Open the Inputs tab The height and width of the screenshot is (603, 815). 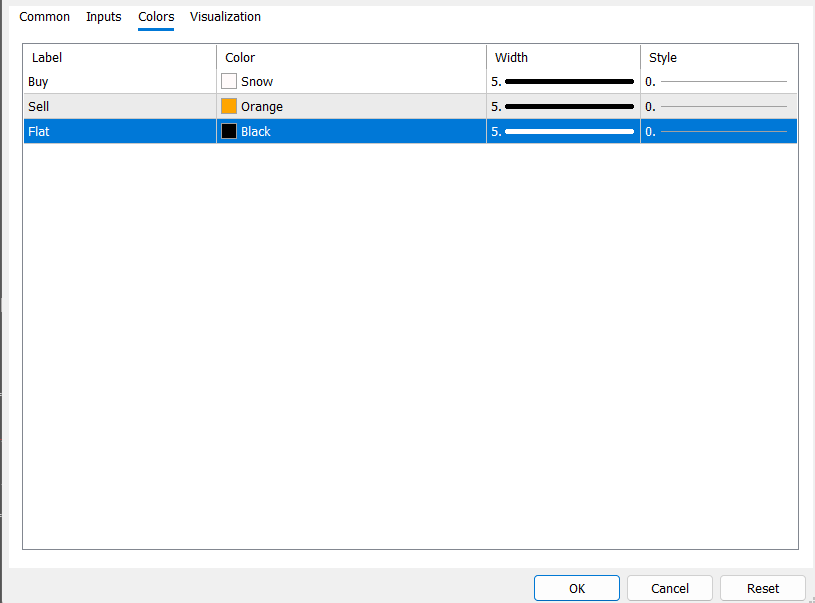point(103,17)
